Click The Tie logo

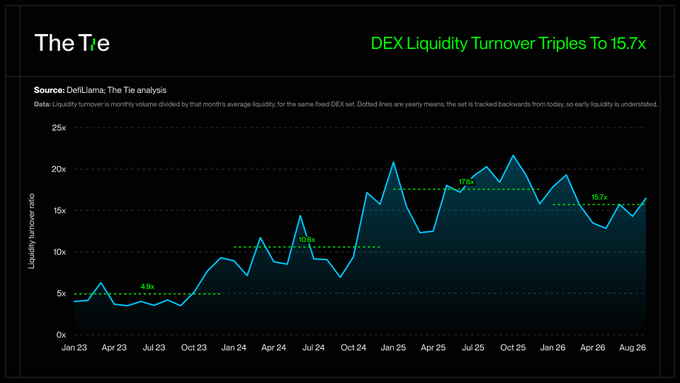pos(72,43)
